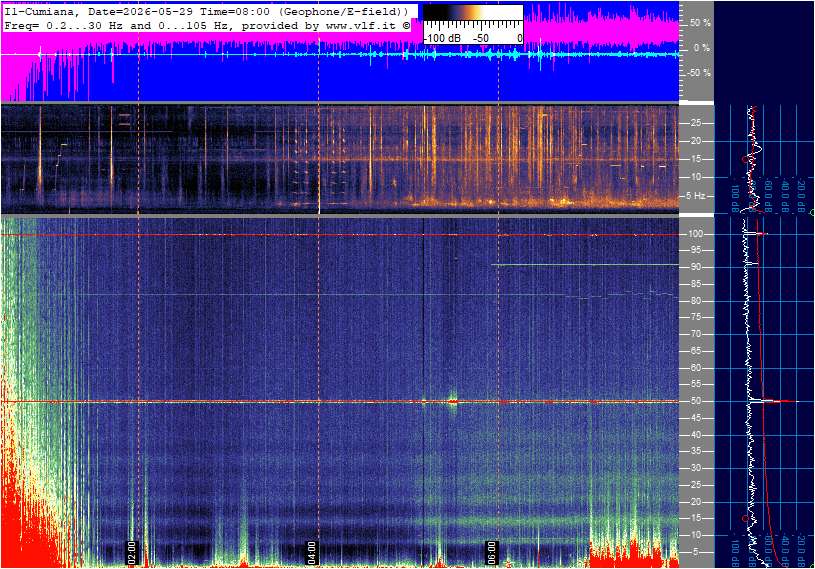Viewport: 815px width, 569px height.
Task: Click the bright burst on the 50 Hz line
Action: point(453,401)
